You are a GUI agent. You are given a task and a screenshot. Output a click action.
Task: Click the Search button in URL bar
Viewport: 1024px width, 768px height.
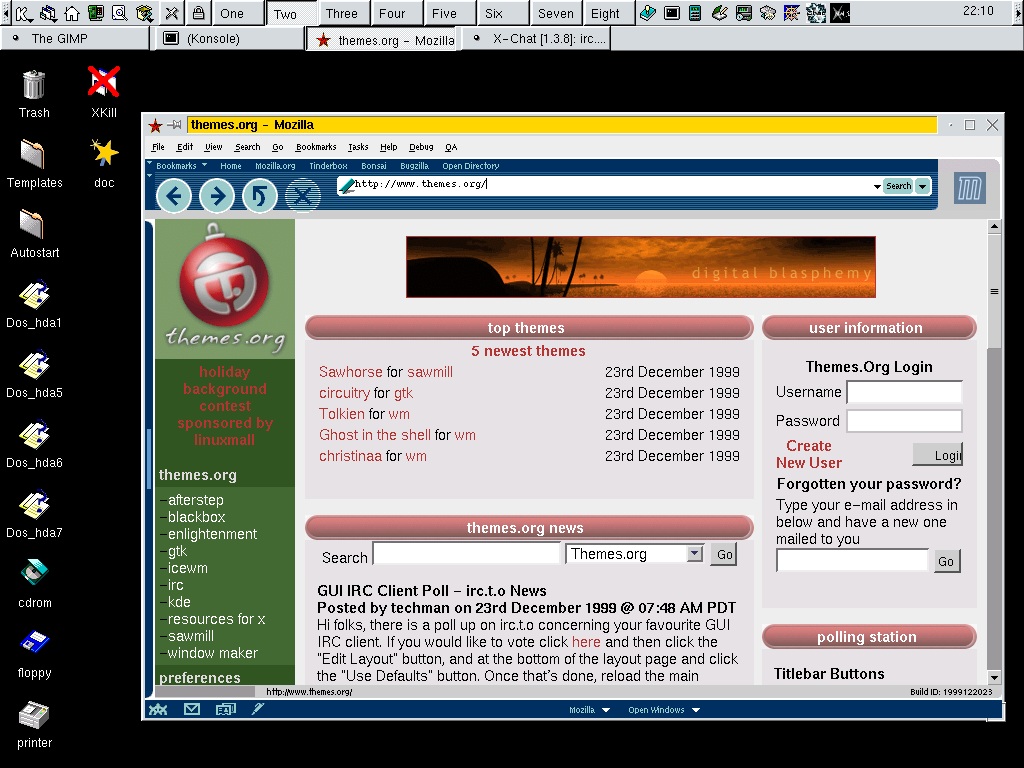tap(899, 186)
